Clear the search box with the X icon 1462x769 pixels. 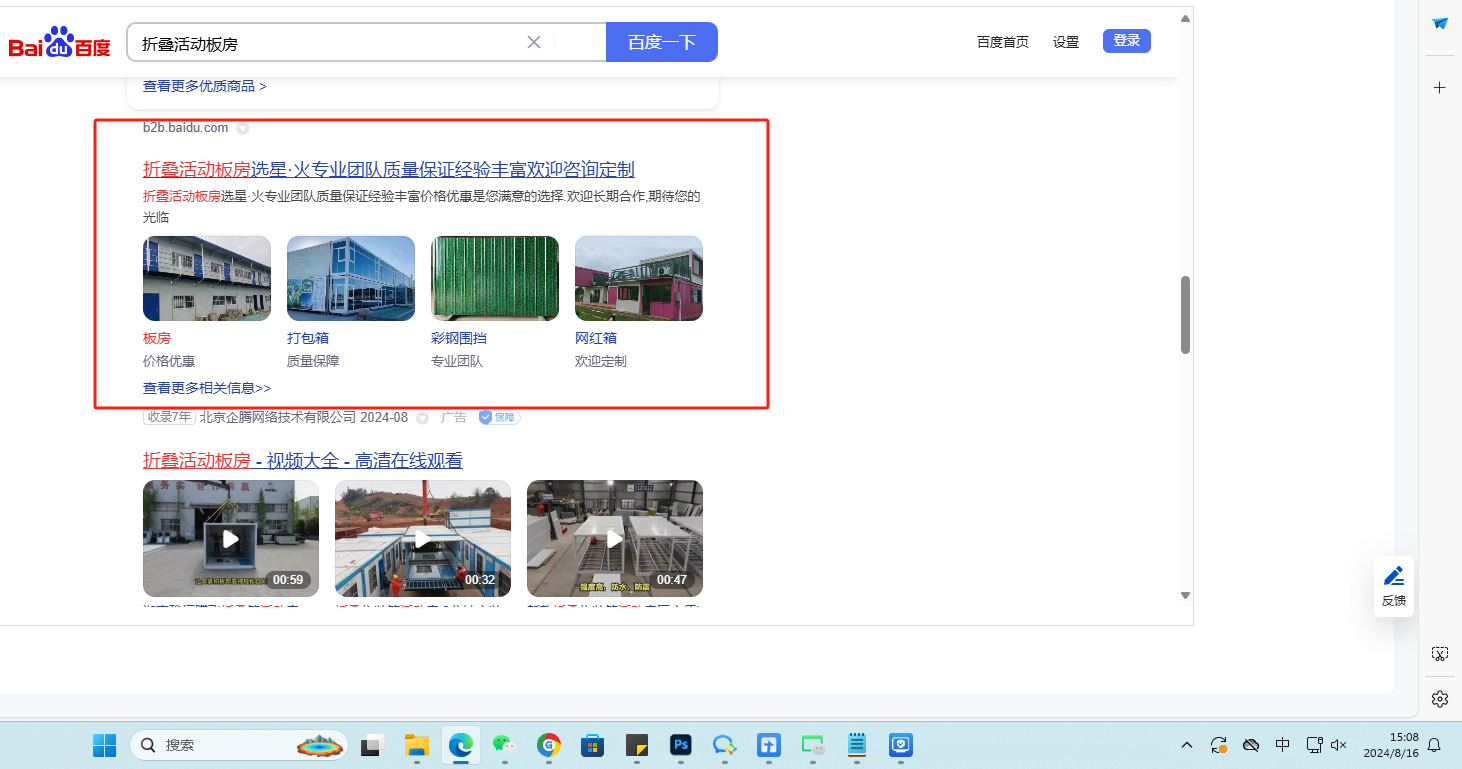pyautogui.click(x=534, y=42)
